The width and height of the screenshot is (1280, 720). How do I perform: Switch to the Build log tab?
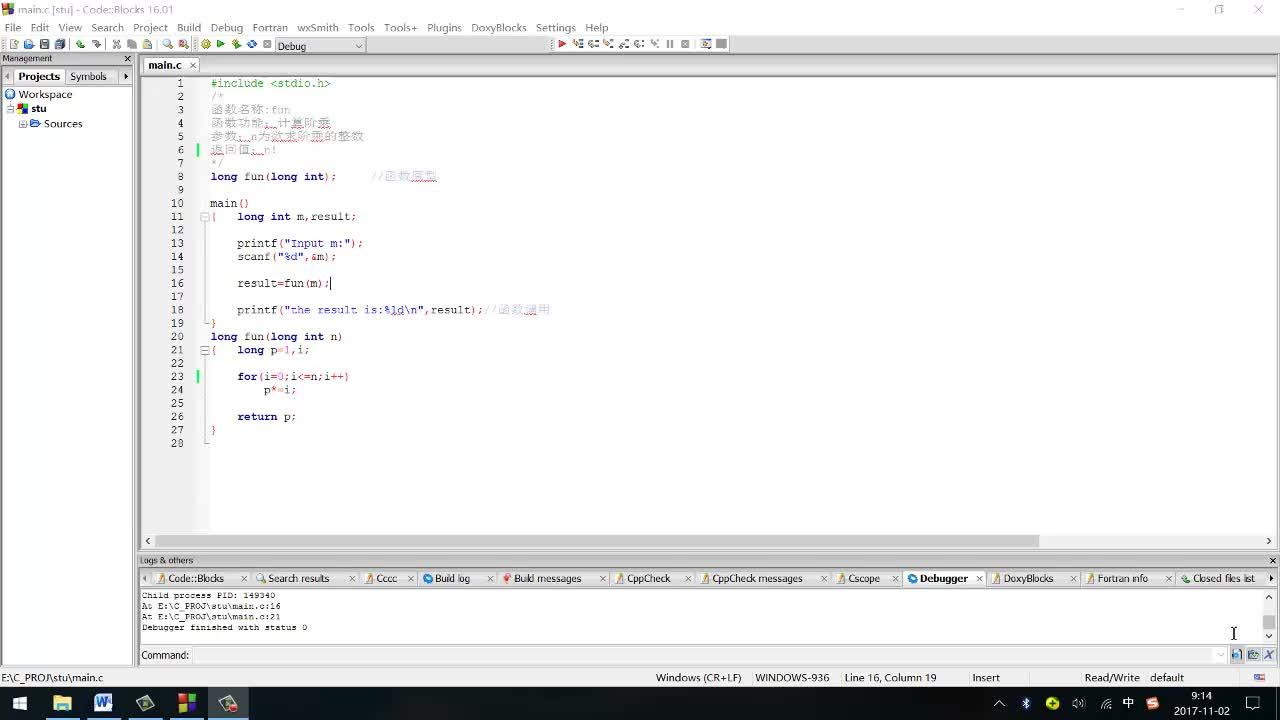click(452, 578)
